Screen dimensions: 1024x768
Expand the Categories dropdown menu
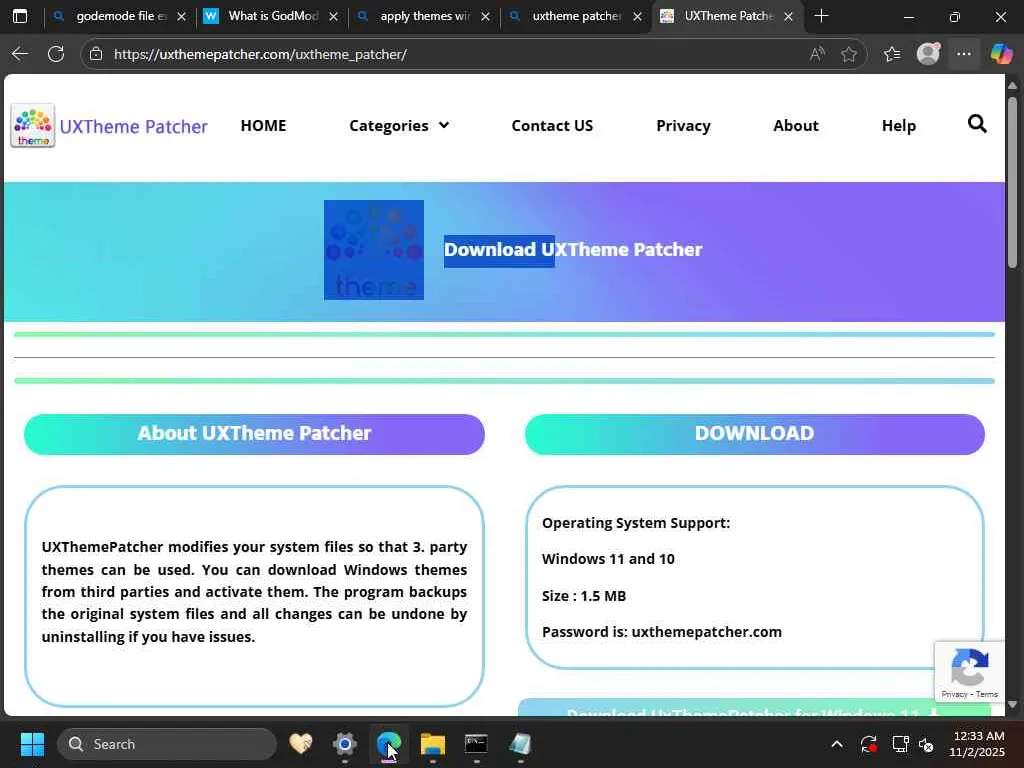(x=399, y=125)
